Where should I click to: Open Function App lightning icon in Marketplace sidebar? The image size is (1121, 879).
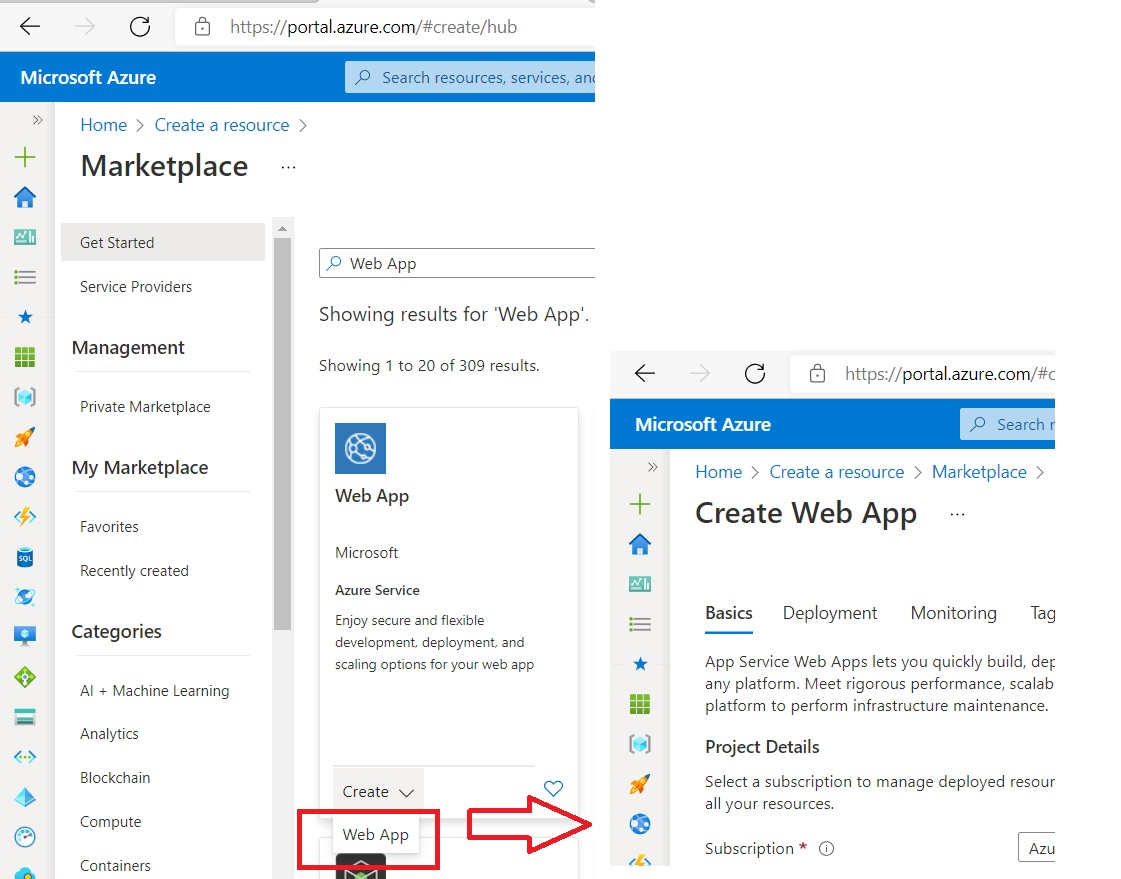pyautogui.click(x=25, y=517)
